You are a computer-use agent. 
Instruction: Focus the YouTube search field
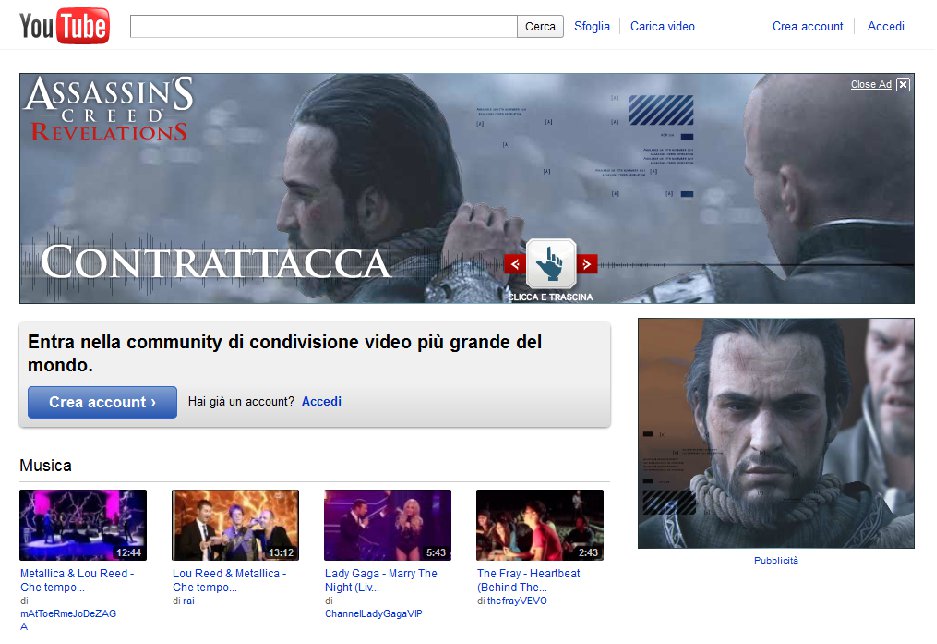323,26
